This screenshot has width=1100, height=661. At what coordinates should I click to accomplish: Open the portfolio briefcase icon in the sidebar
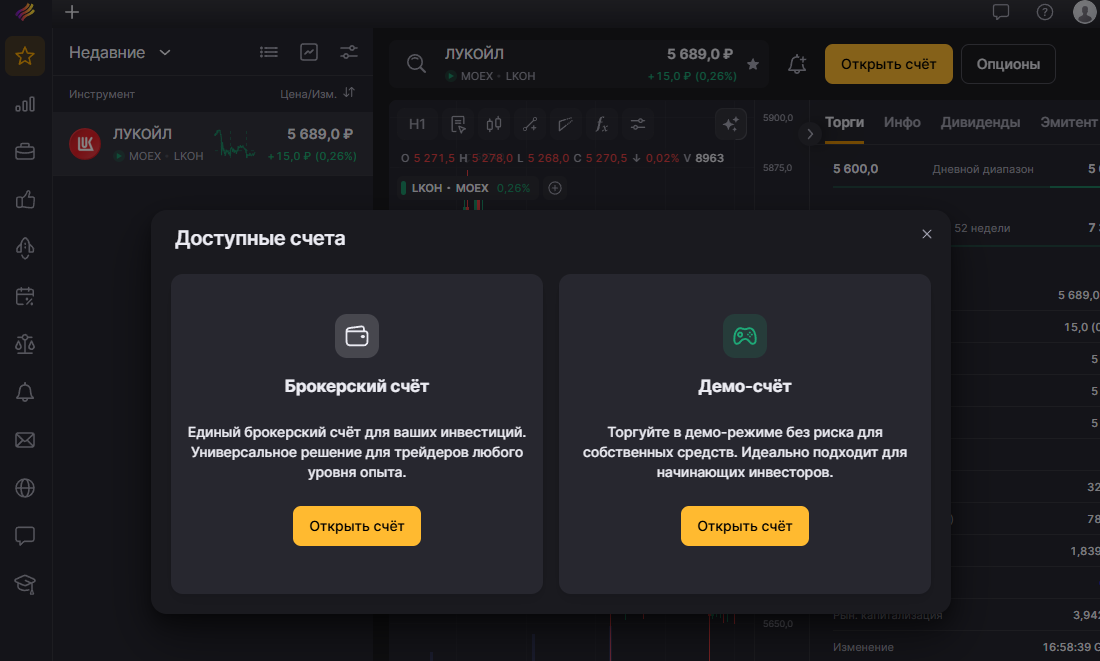tap(25, 152)
